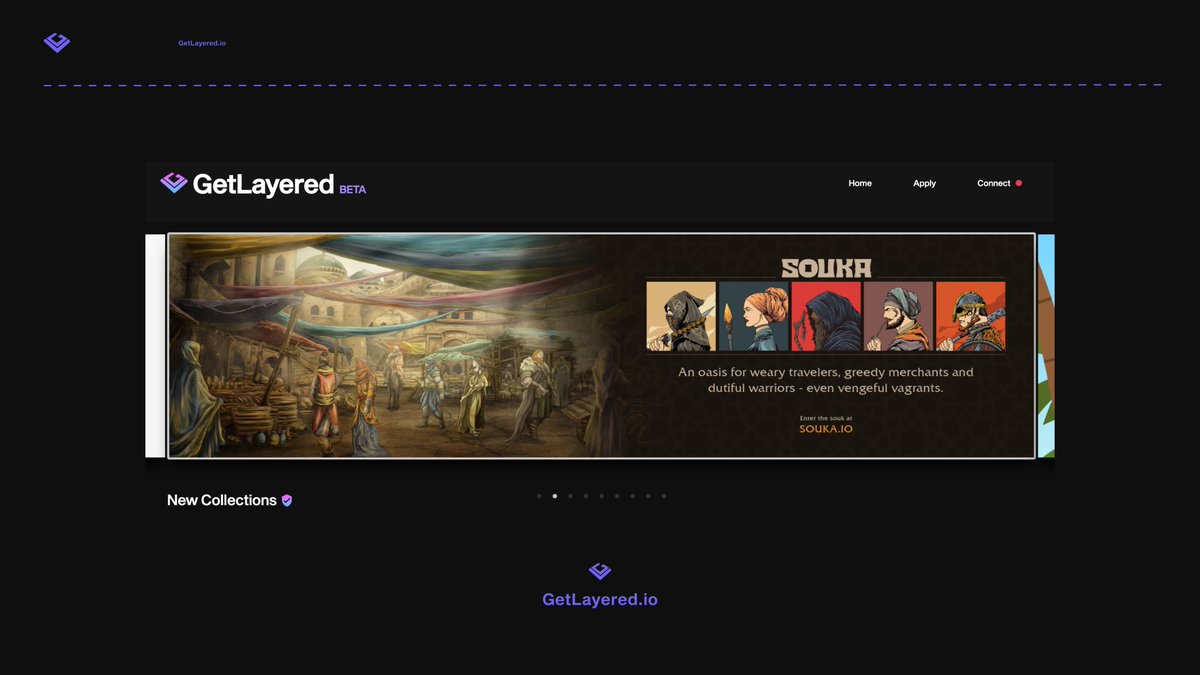This screenshot has width=1200, height=675.
Task: Click the large purple GetLayered.io text
Action: (x=600, y=600)
